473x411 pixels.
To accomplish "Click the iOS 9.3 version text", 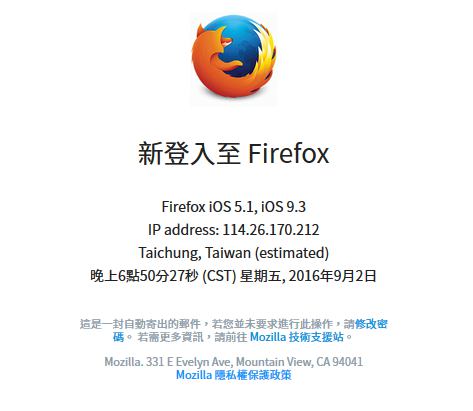I will 283,207.
